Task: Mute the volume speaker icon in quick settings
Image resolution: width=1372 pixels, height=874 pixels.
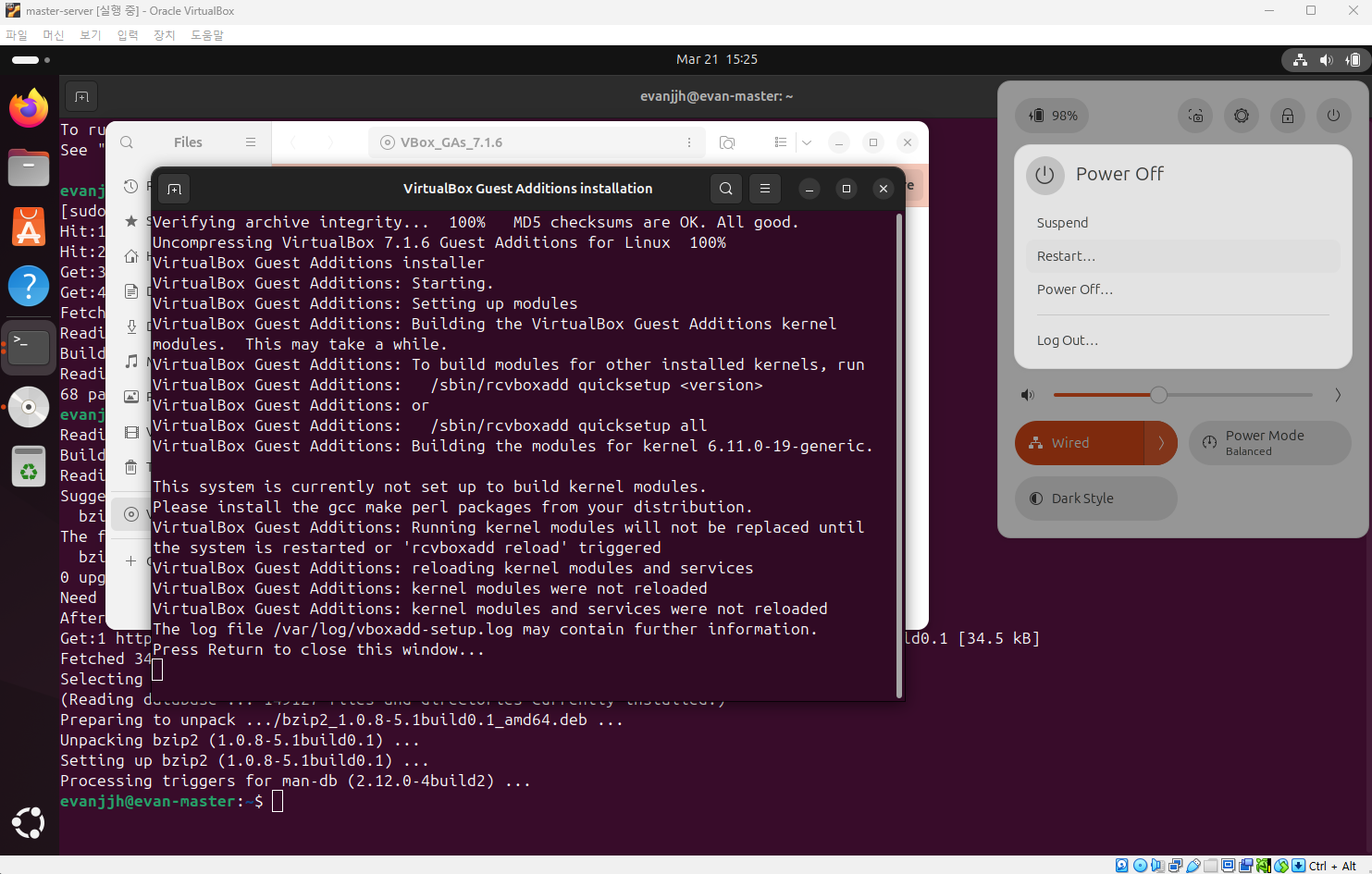Action: click(x=1028, y=395)
